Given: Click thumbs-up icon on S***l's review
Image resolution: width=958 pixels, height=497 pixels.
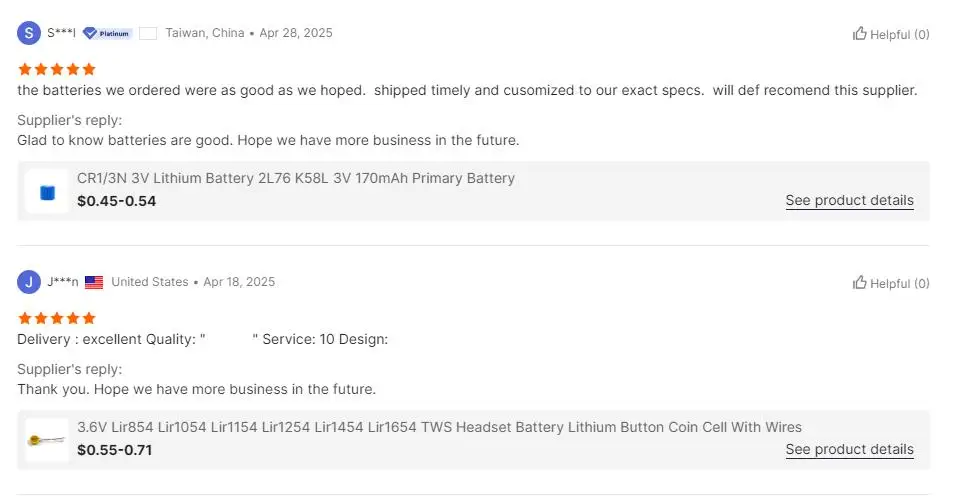Looking at the screenshot, I should 859,34.
